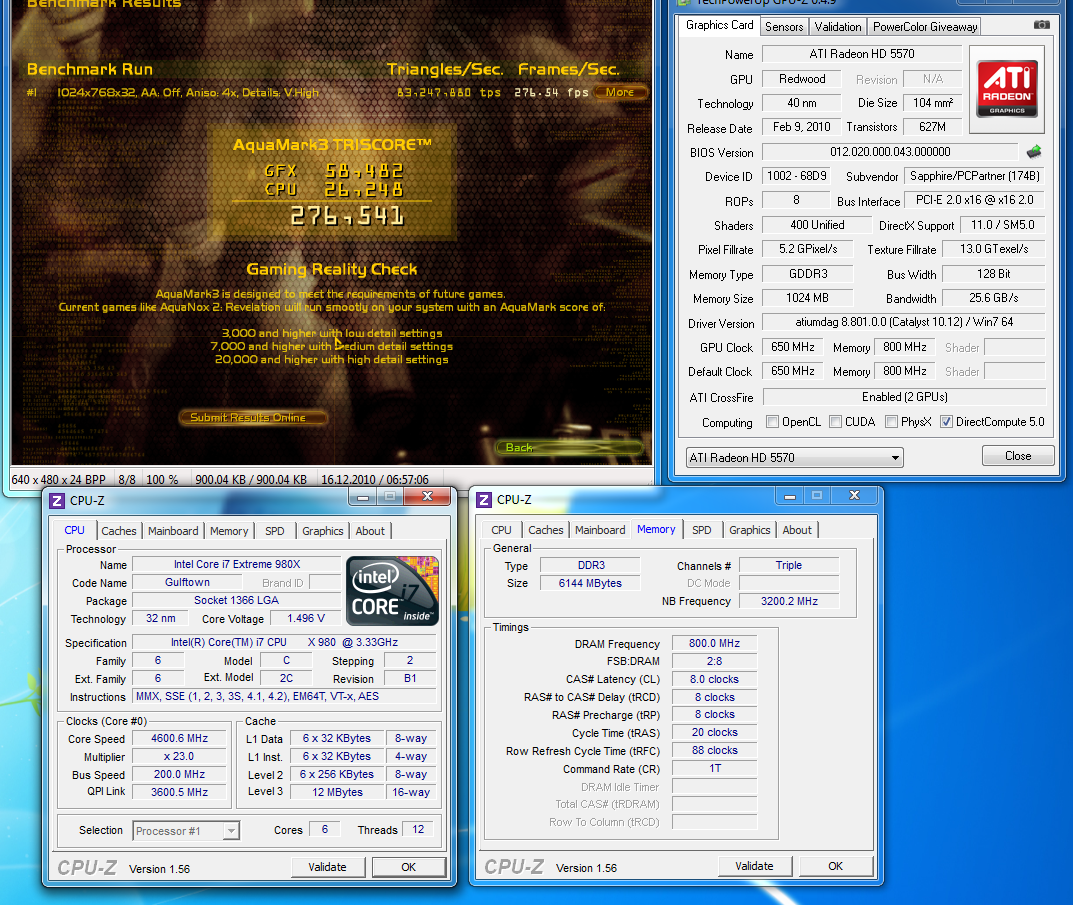The width and height of the screenshot is (1073, 905).
Task: Click the AquaMark Back button
Action: (x=569, y=447)
